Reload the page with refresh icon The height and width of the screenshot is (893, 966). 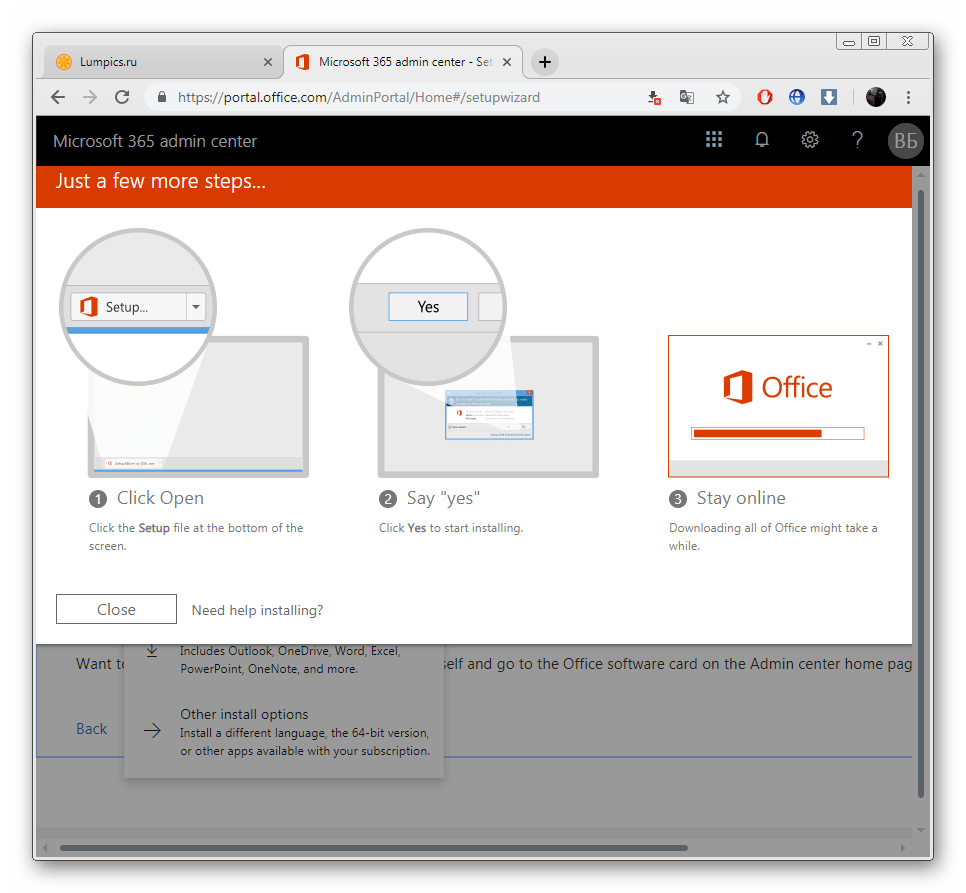click(x=122, y=97)
